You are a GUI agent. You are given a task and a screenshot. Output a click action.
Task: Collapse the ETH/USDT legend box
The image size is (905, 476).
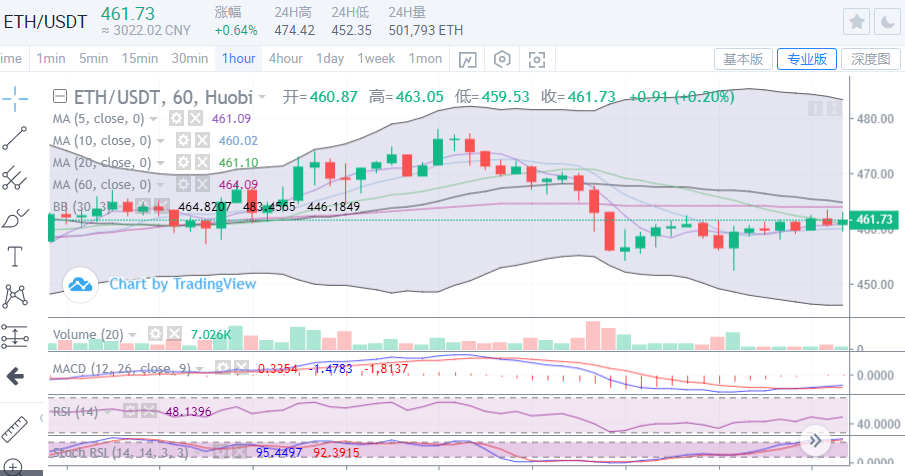(59, 97)
